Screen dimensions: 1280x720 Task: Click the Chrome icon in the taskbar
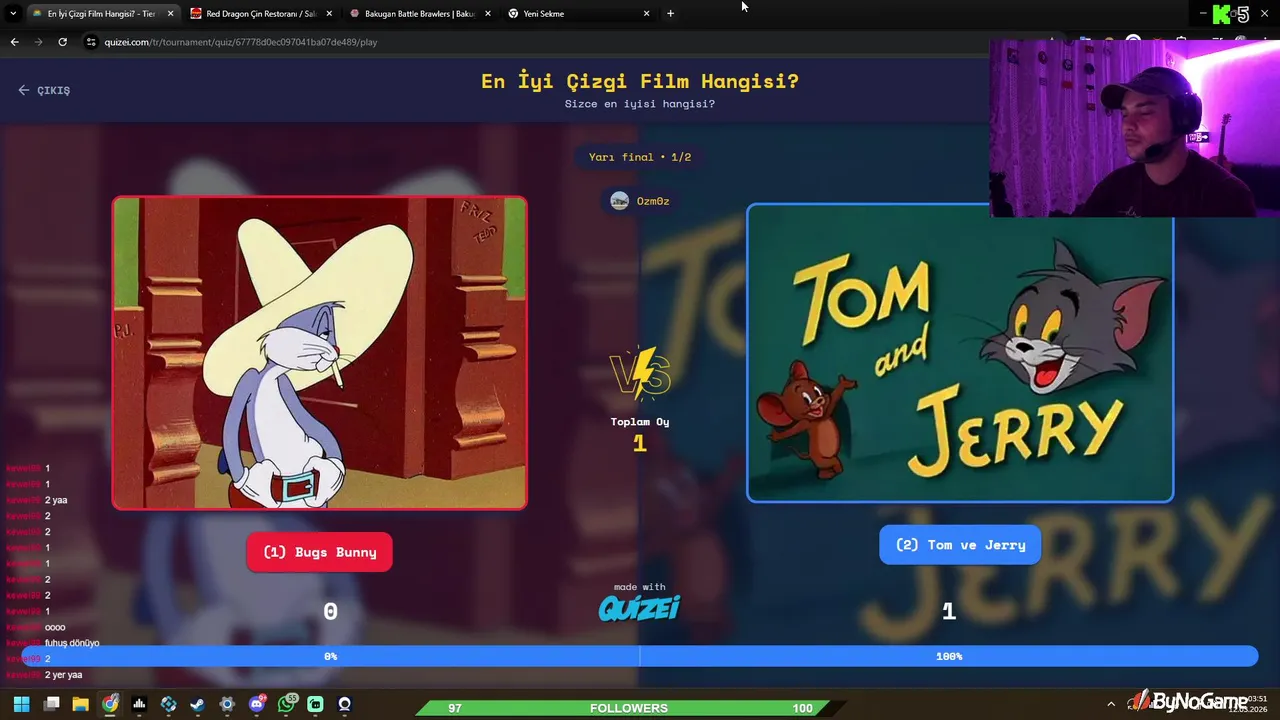click(110, 704)
